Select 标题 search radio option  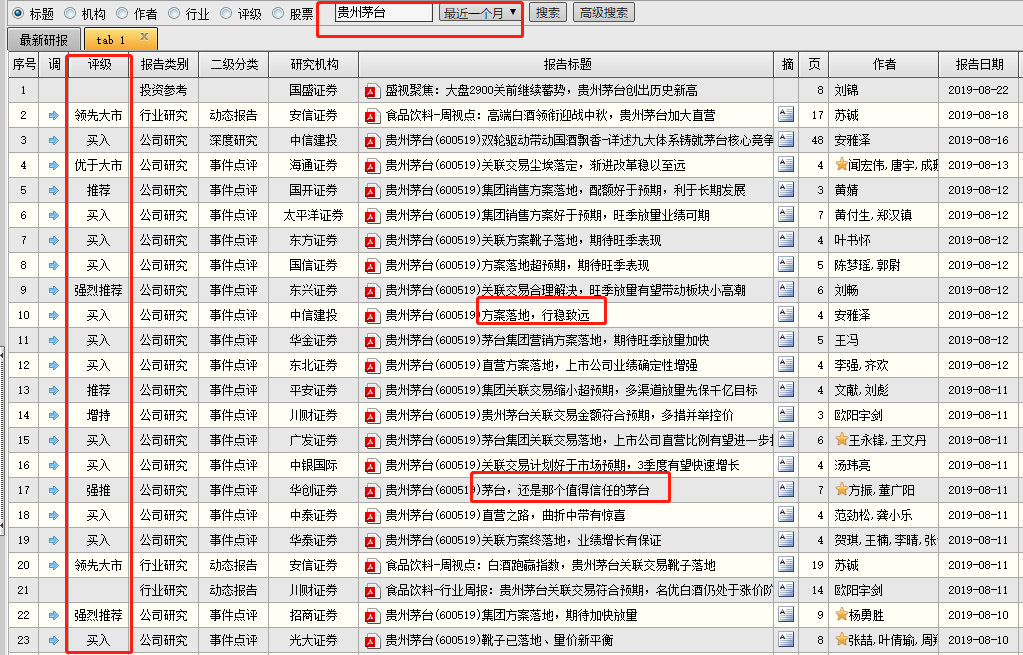18,13
